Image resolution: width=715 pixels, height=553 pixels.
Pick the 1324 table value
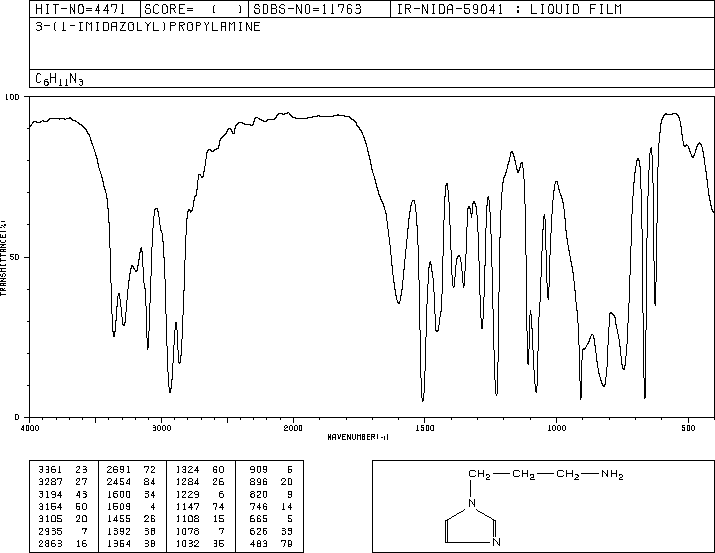187,470
